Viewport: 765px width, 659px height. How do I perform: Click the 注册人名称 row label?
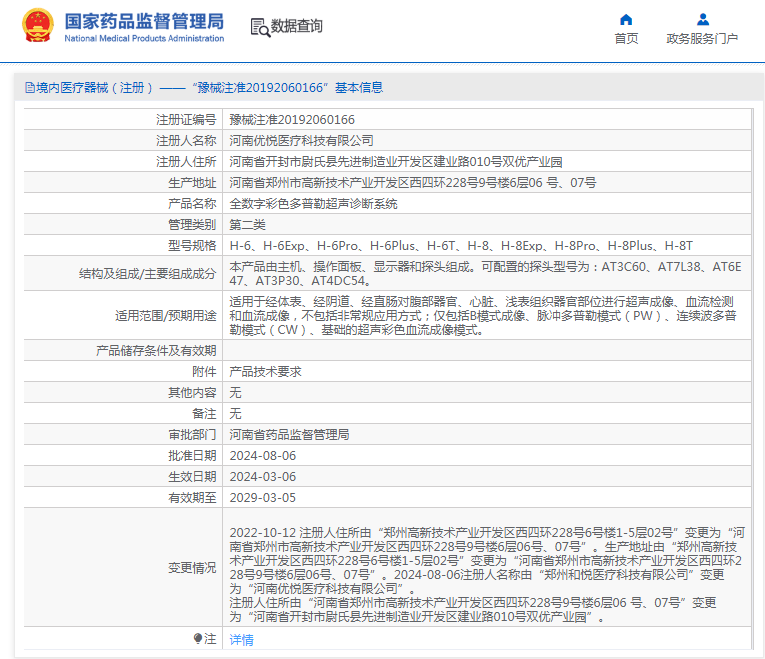tap(186, 140)
